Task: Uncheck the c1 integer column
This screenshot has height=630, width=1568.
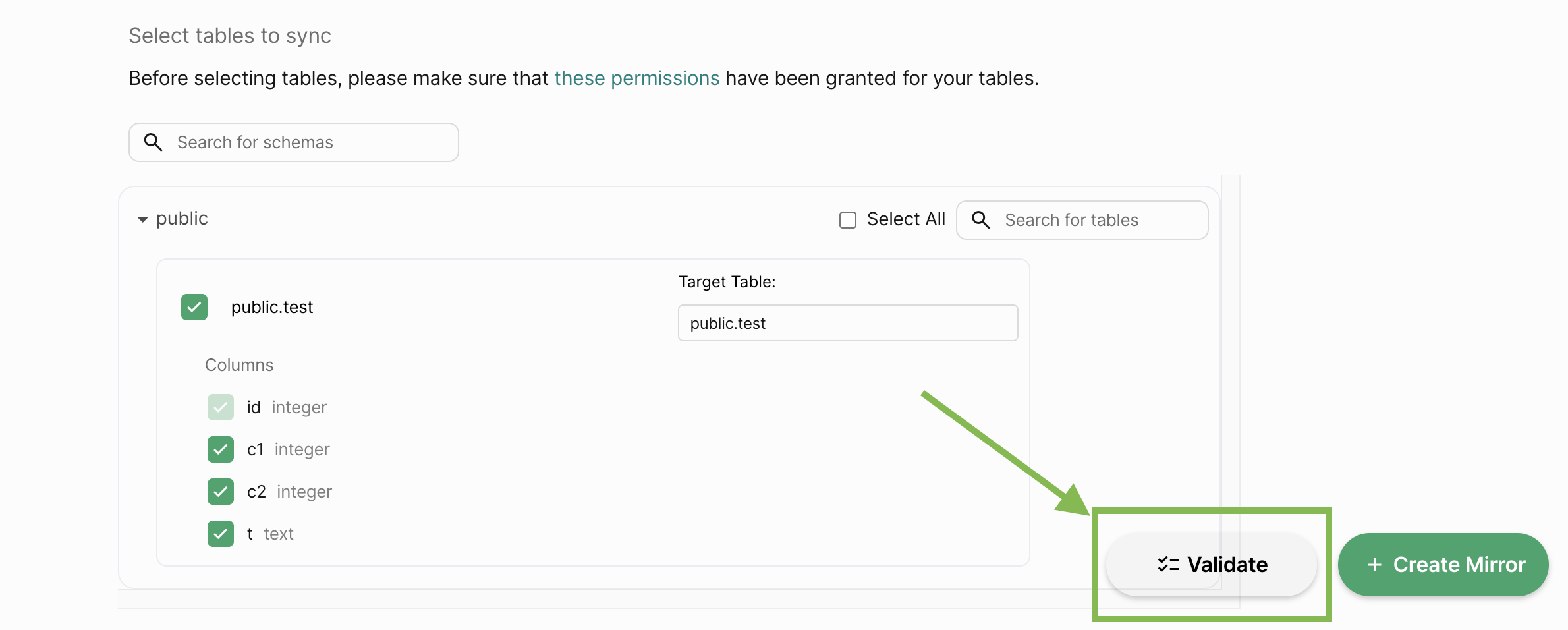Action: pyautogui.click(x=221, y=449)
